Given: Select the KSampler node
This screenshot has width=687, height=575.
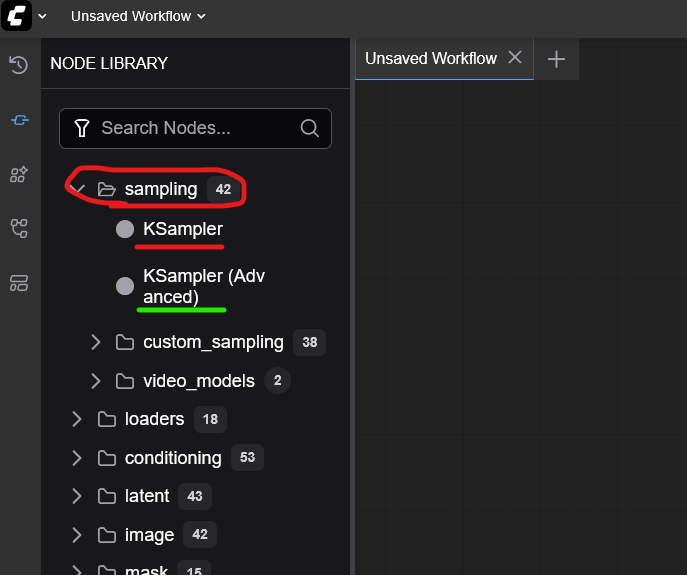Looking at the screenshot, I should (182, 229).
